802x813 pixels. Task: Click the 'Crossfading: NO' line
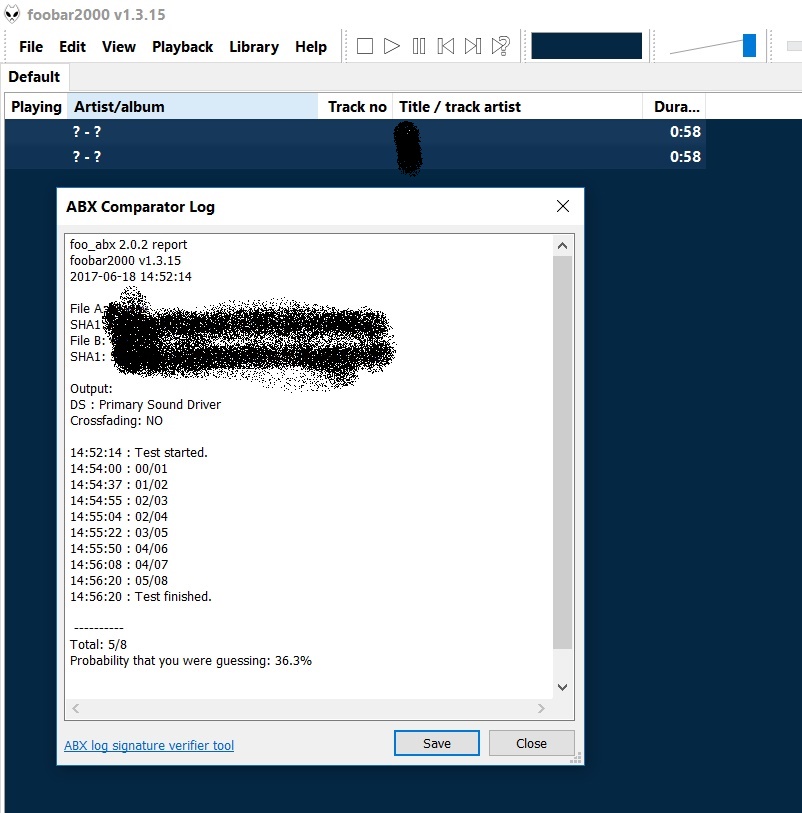point(116,421)
